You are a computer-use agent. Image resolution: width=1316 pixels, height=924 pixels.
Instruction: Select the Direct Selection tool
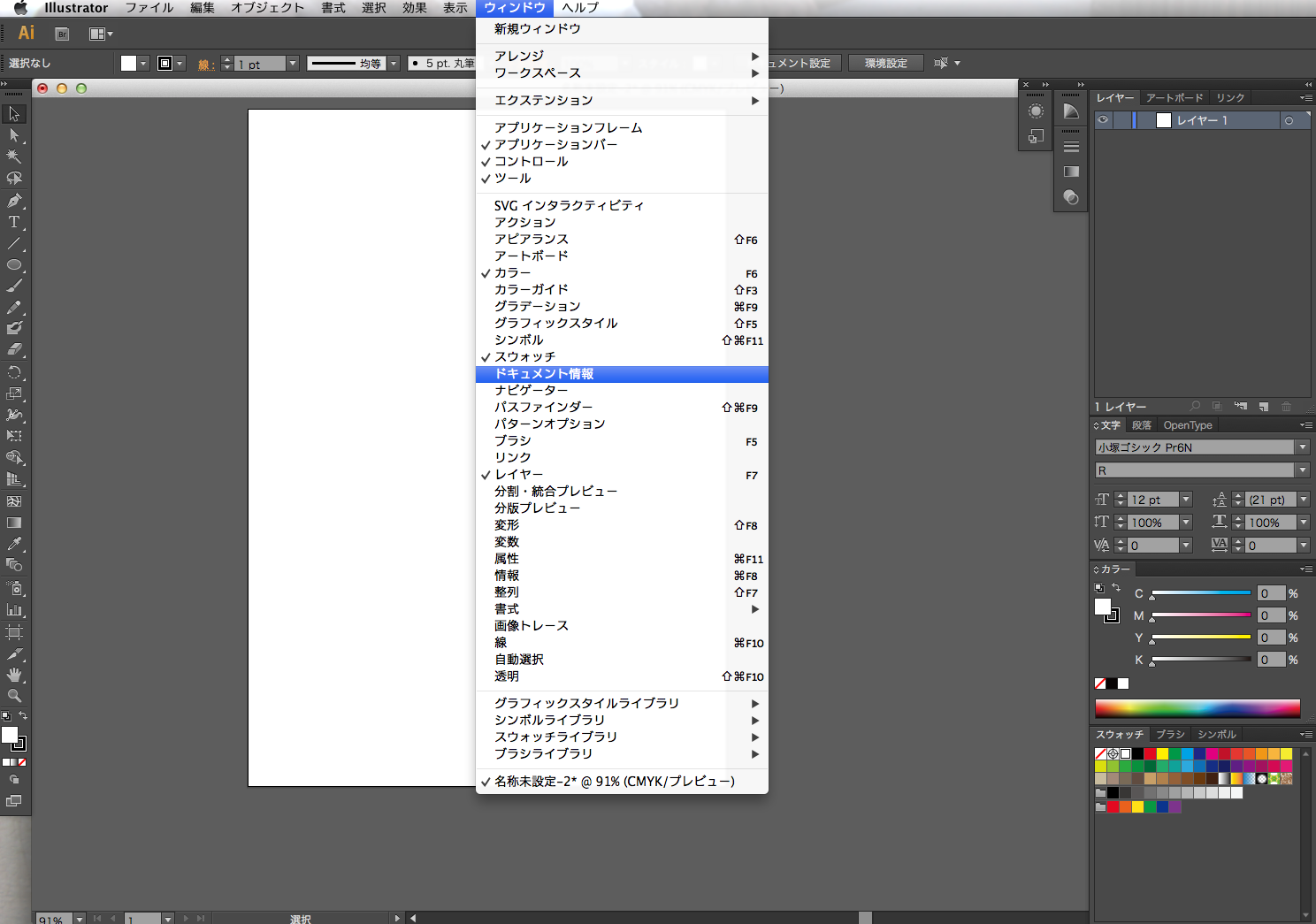[x=14, y=135]
